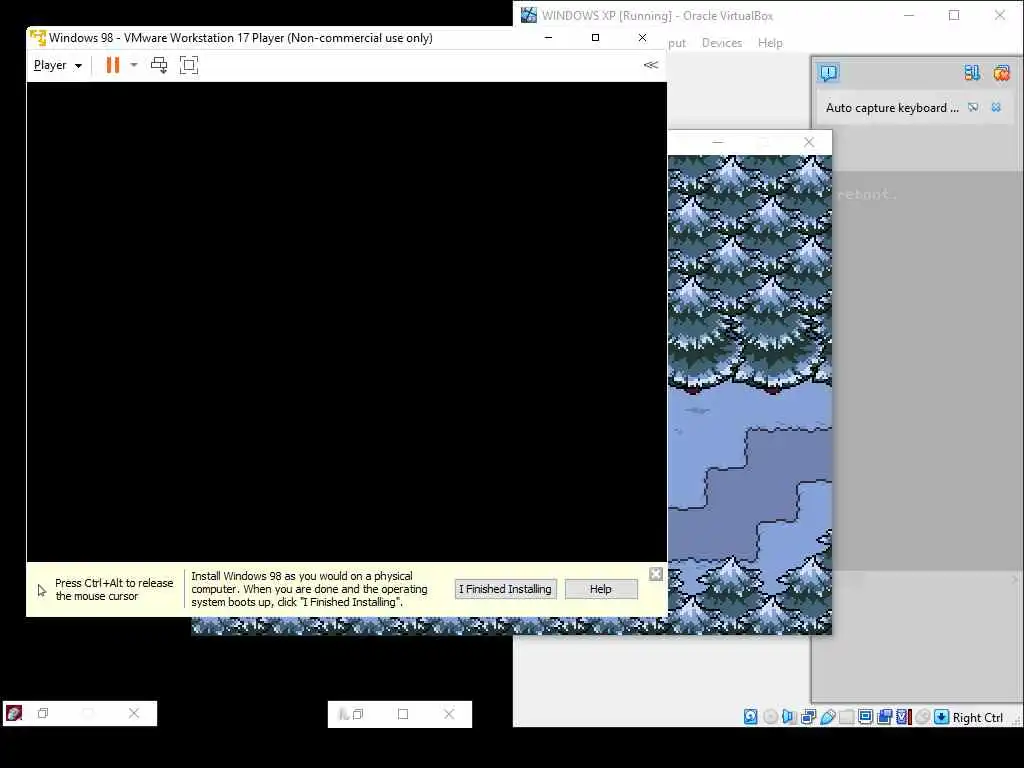Viewport: 1024px width, 768px height.
Task: Click the USB devices status icon
Action: pos(827,717)
